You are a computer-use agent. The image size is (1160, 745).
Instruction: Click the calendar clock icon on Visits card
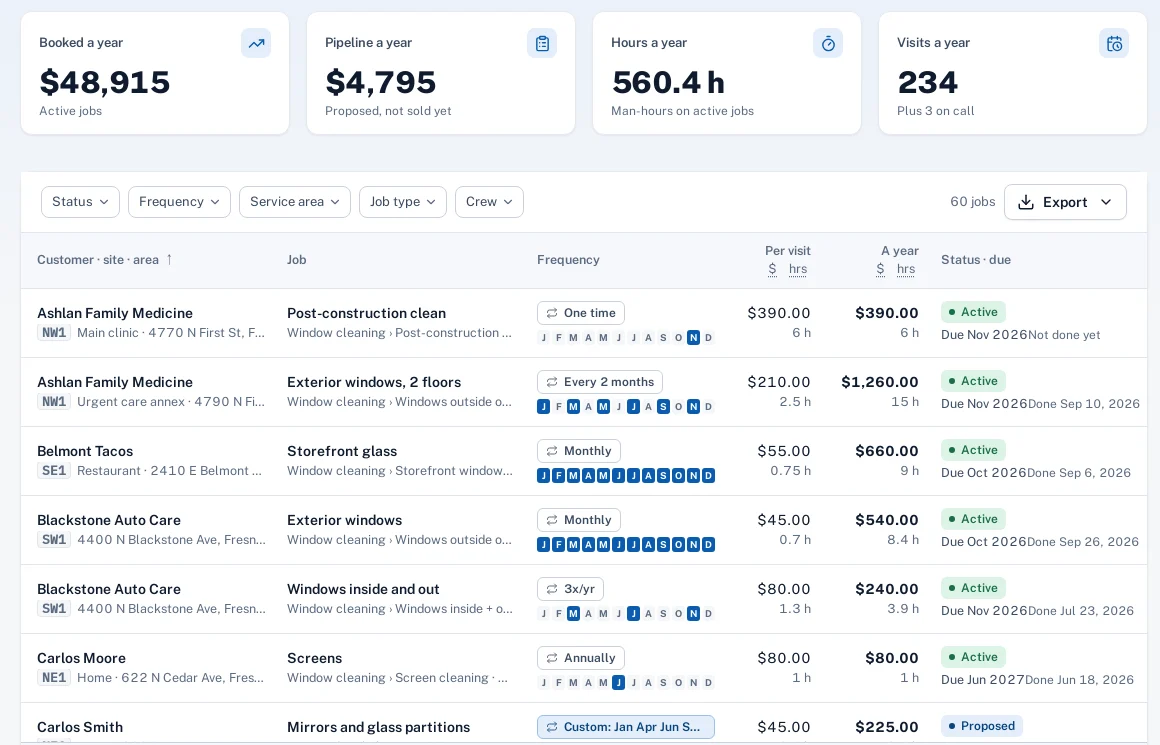[1114, 44]
